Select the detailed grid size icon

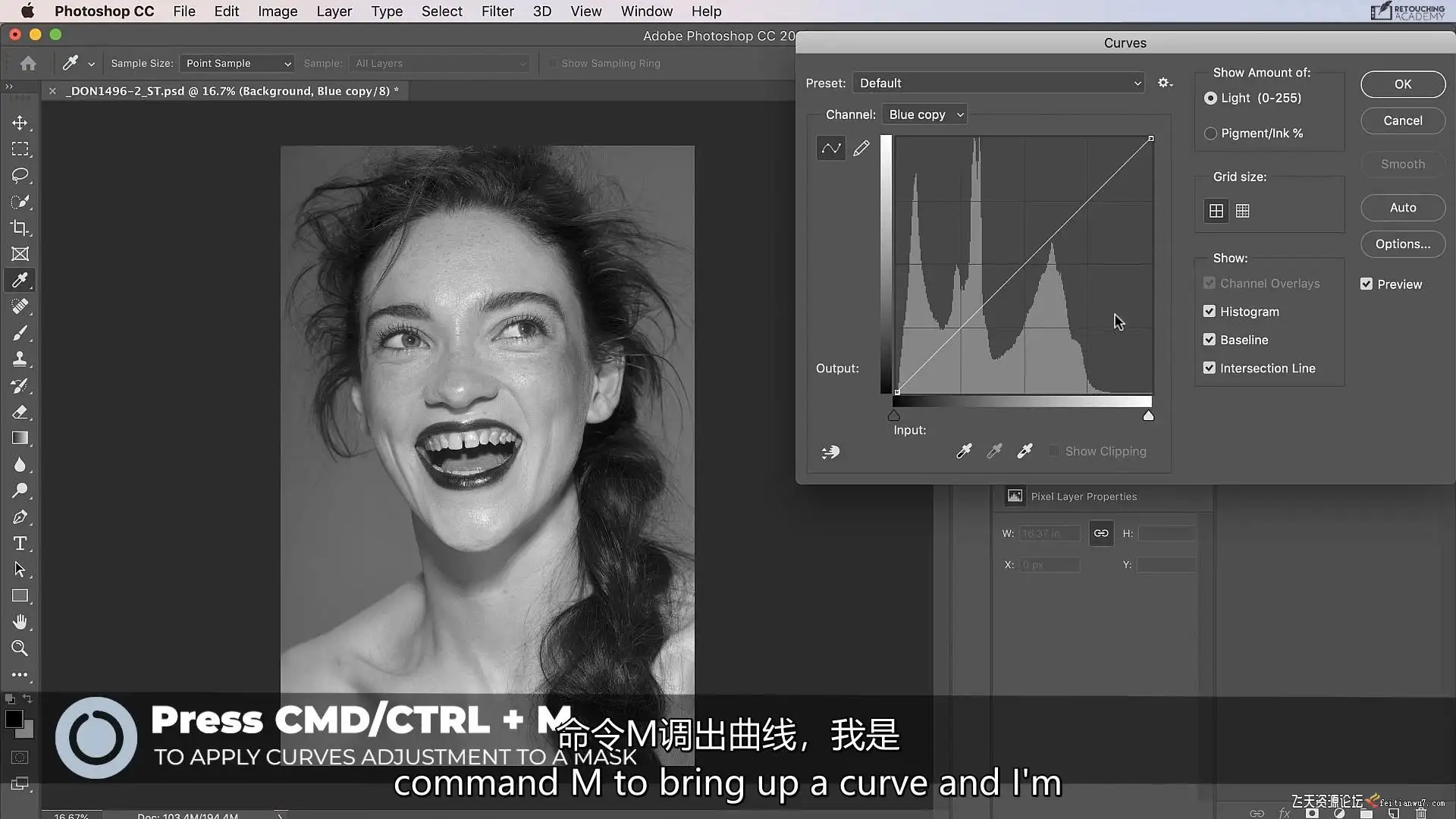(1242, 211)
